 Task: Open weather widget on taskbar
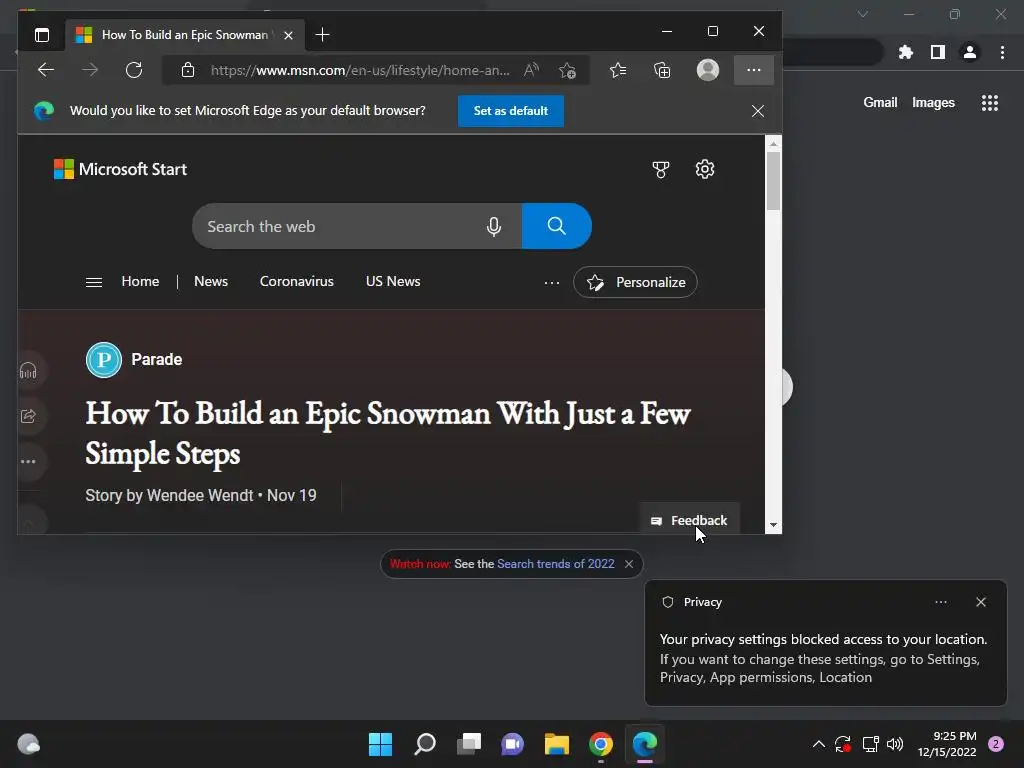[x=28, y=744]
